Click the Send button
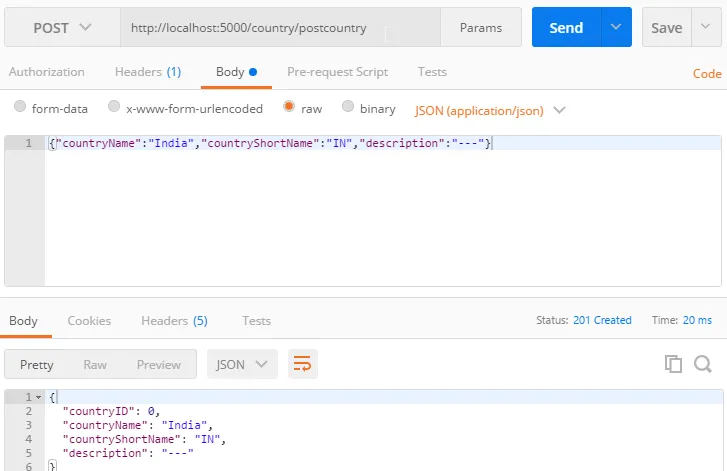Viewport: 727px width, 471px height. click(x=566, y=28)
